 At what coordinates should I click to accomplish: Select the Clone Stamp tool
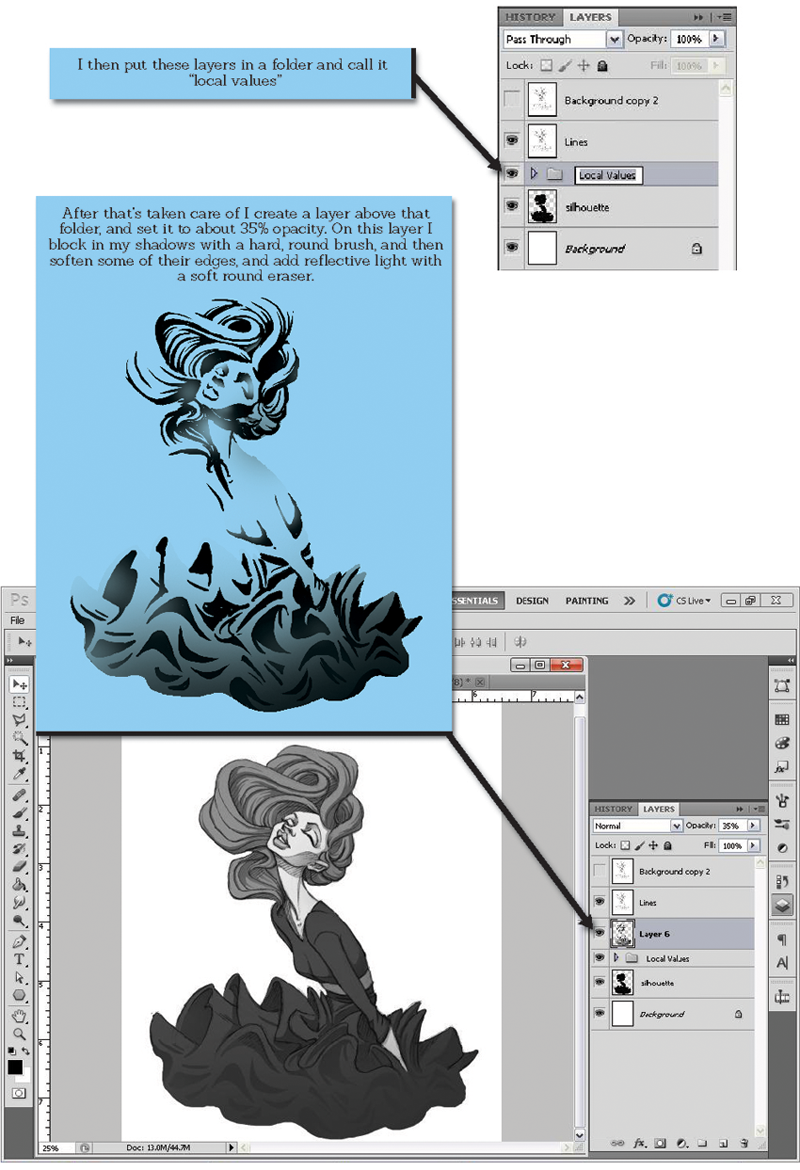19,832
